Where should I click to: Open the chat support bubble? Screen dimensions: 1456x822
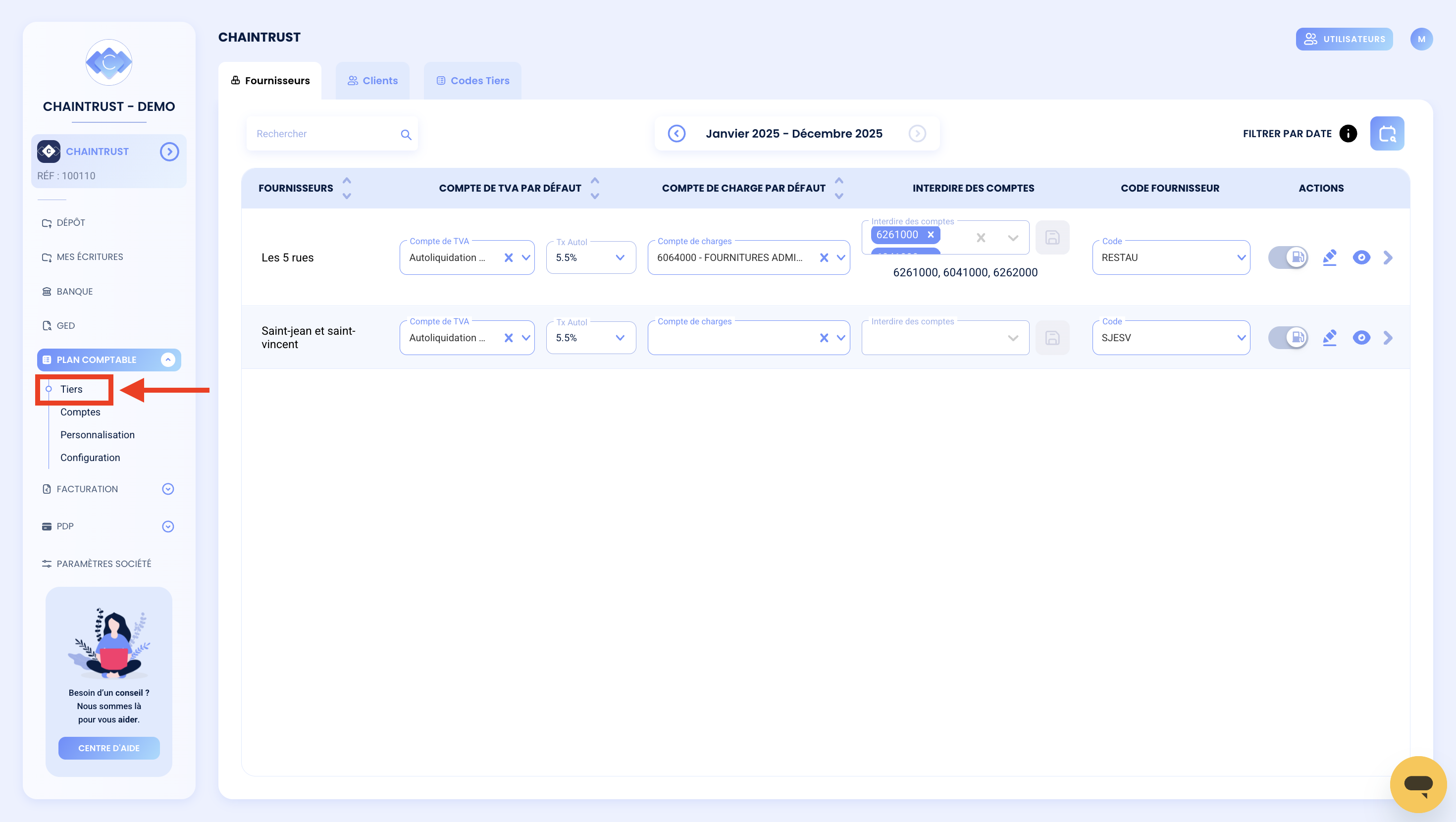pyautogui.click(x=1418, y=784)
